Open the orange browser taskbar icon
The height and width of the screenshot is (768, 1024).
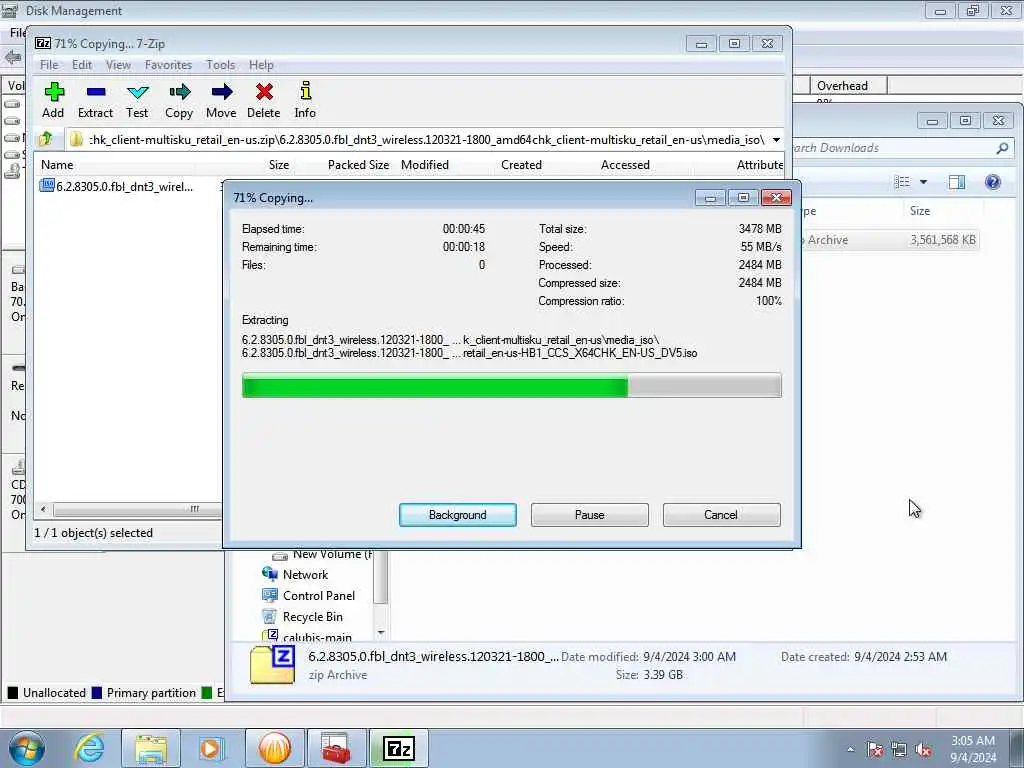275,748
